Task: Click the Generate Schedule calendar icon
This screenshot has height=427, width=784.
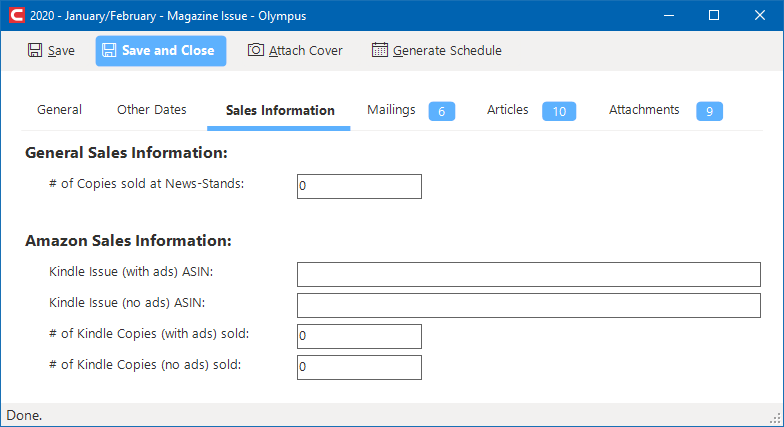Action: coord(380,50)
